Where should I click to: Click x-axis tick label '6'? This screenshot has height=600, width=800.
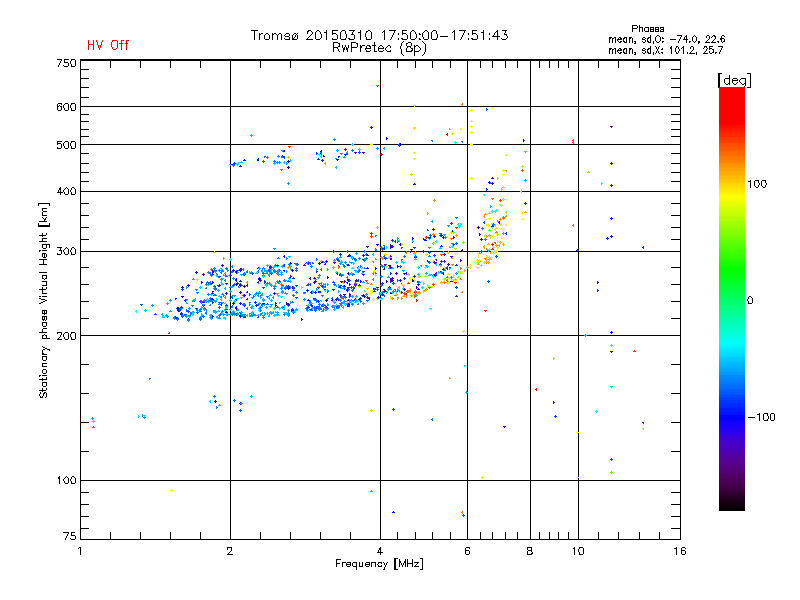coord(467,551)
